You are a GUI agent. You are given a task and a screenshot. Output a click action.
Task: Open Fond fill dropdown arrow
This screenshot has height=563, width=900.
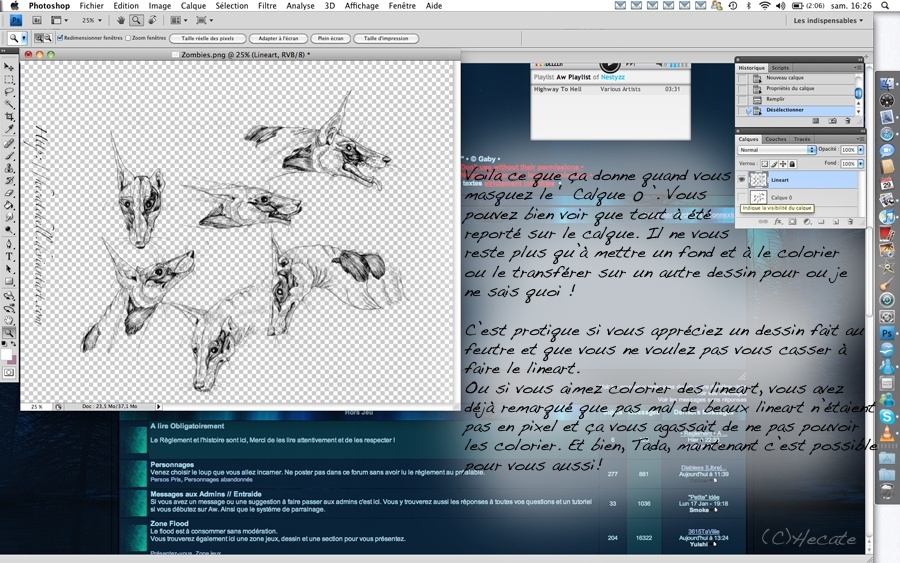tap(860, 164)
